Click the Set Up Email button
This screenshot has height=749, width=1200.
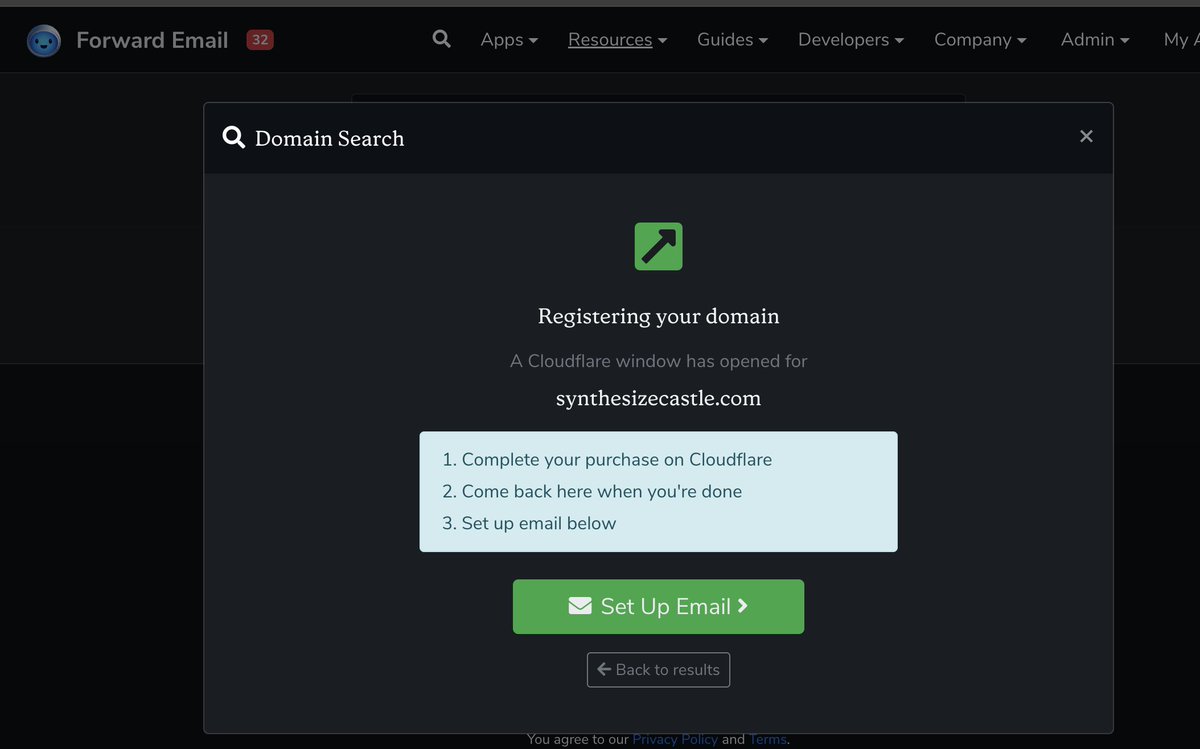point(658,606)
